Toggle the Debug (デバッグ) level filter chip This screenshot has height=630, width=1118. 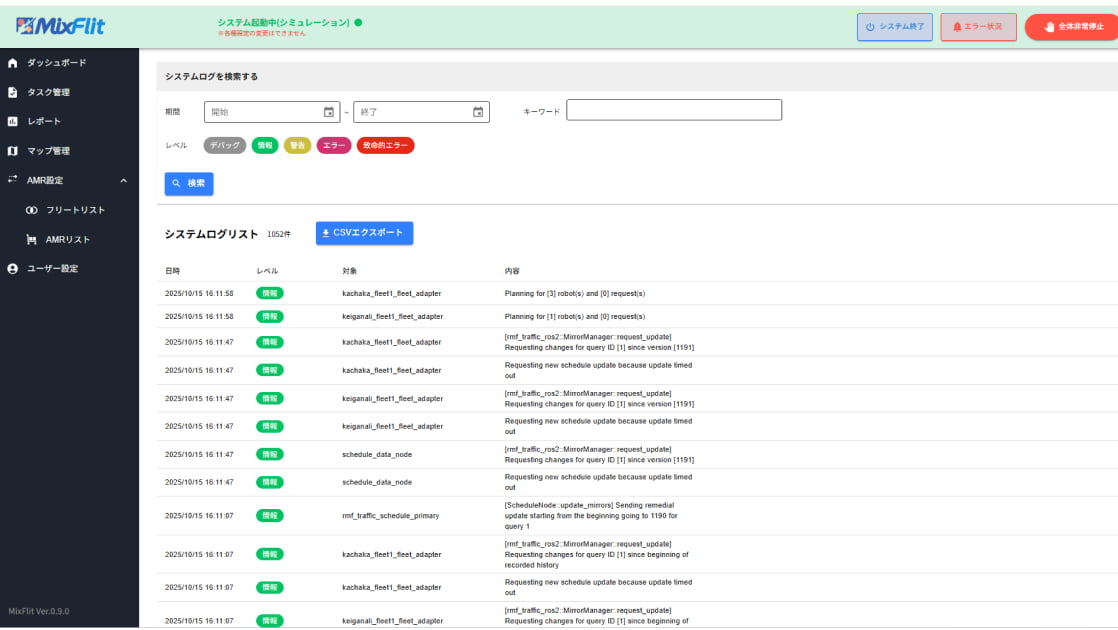point(225,145)
